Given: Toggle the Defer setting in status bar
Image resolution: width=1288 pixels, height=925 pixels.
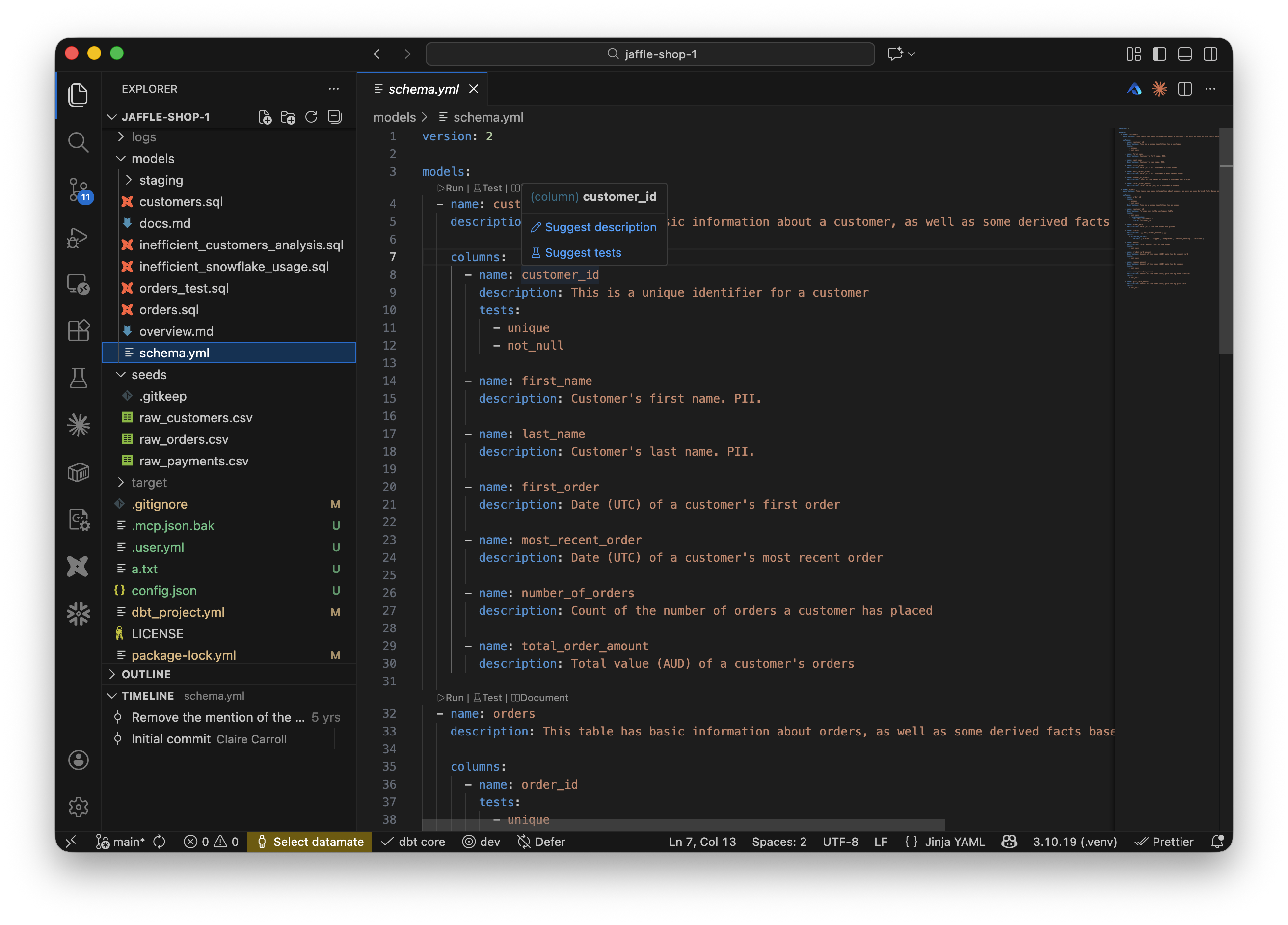Looking at the screenshot, I should (x=541, y=842).
